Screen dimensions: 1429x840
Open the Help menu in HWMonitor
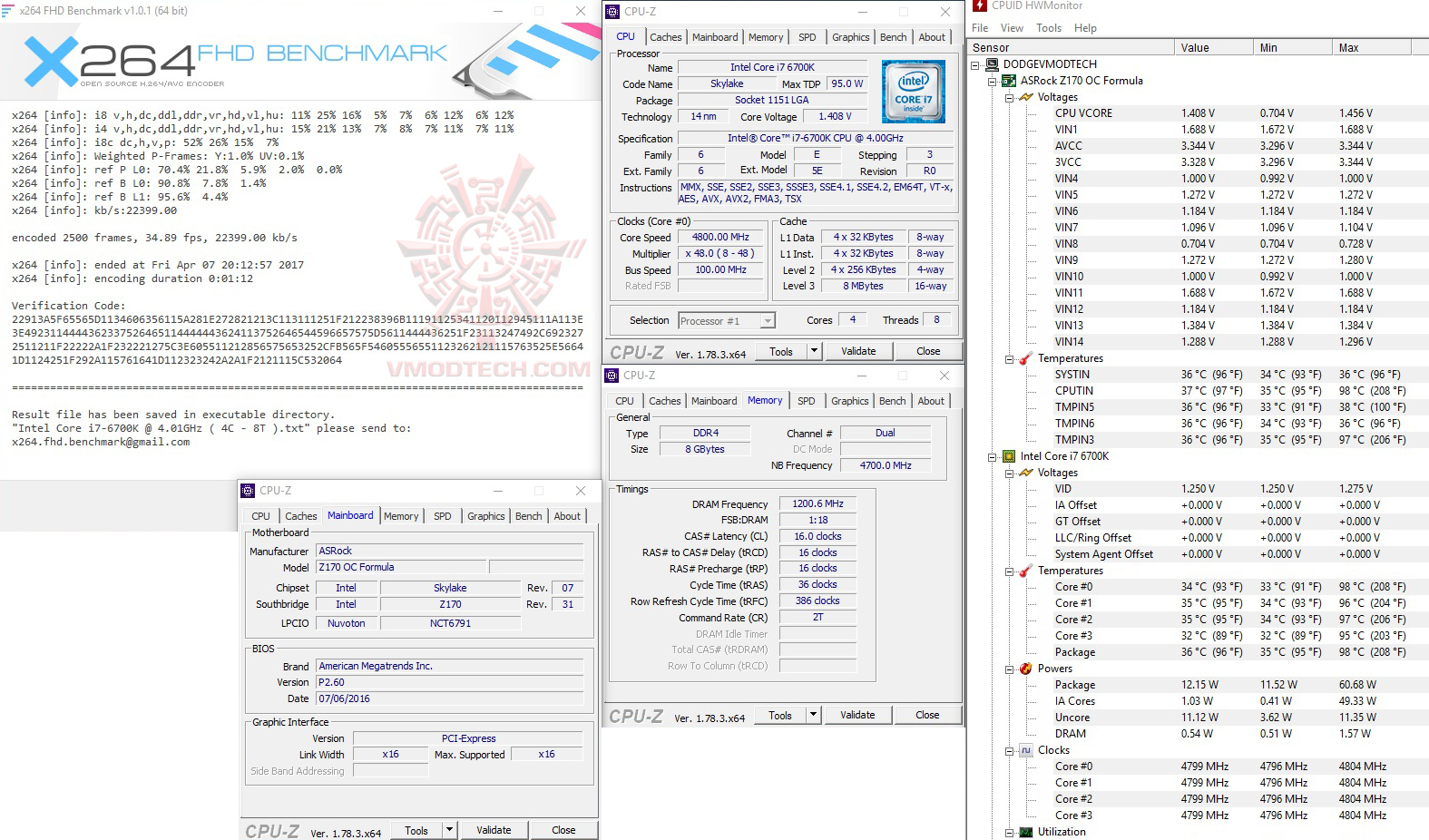(x=1085, y=28)
